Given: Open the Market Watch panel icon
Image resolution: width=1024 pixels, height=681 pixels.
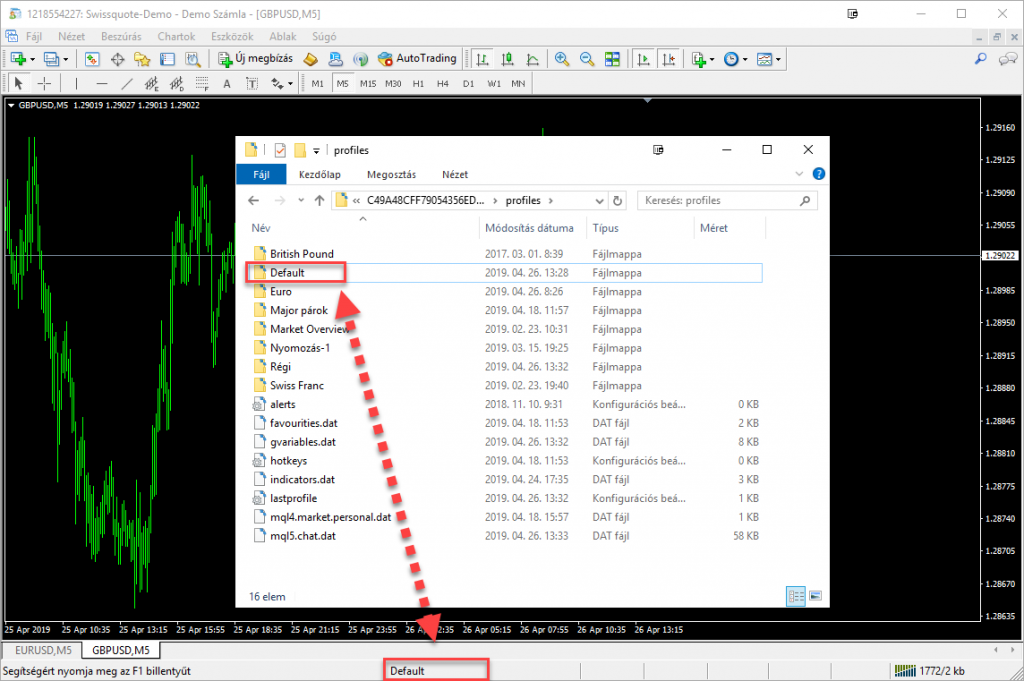Looking at the screenshot, I should [x=92, y=59].
